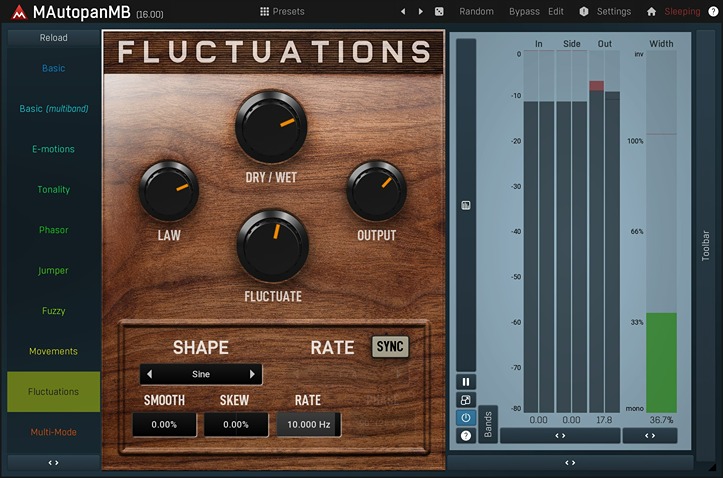Viewport: 723px width, 478px height.
Task: Select previous shape with left arrow
Action: (x=149, y=374)
